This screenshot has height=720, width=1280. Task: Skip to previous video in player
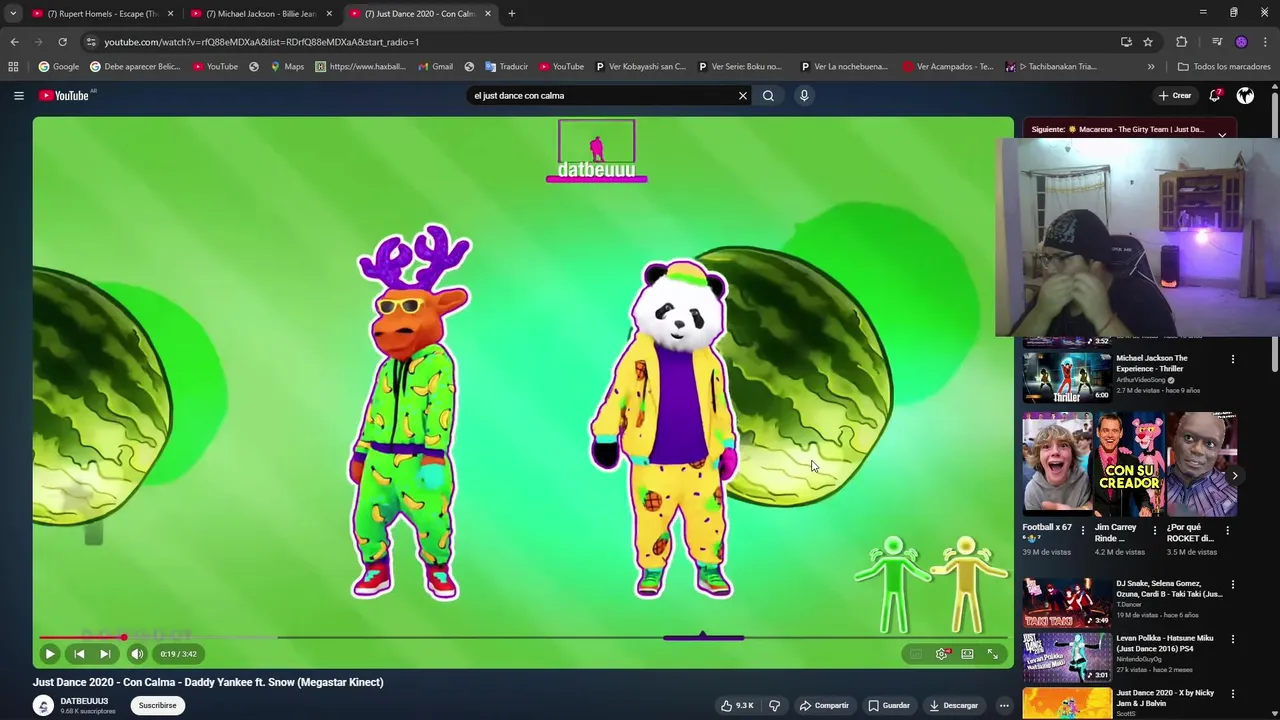[79, 654]
